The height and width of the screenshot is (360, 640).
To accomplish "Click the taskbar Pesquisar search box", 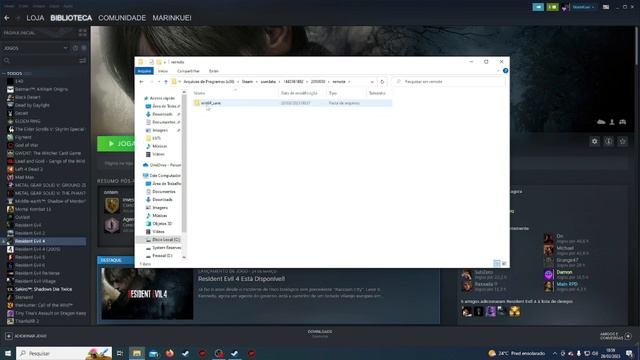I will pyautogui.click(x=64, y=353).
